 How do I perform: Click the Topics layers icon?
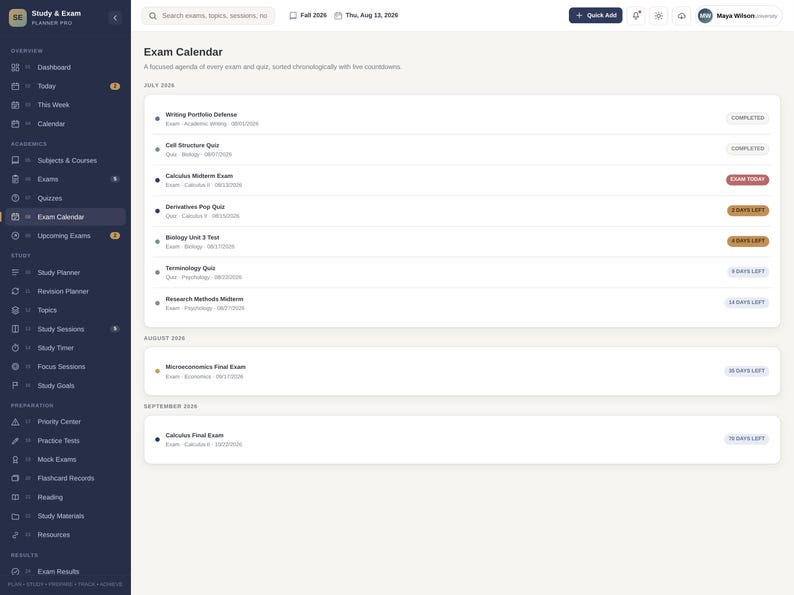pos(15,310)
